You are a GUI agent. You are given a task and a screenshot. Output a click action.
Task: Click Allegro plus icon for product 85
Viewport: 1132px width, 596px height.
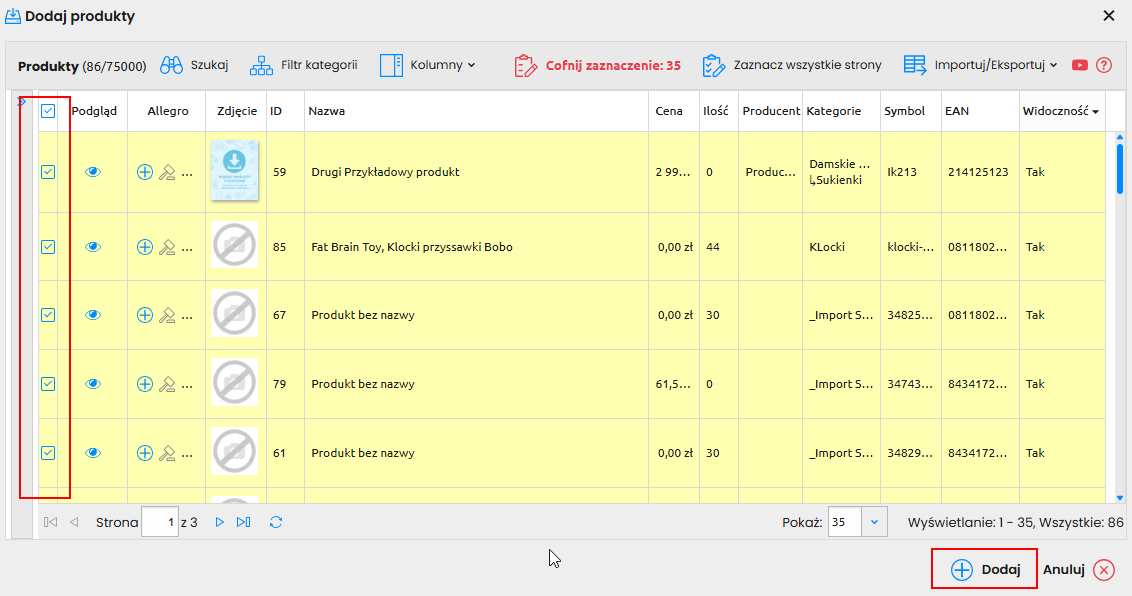tap(145, 247)
